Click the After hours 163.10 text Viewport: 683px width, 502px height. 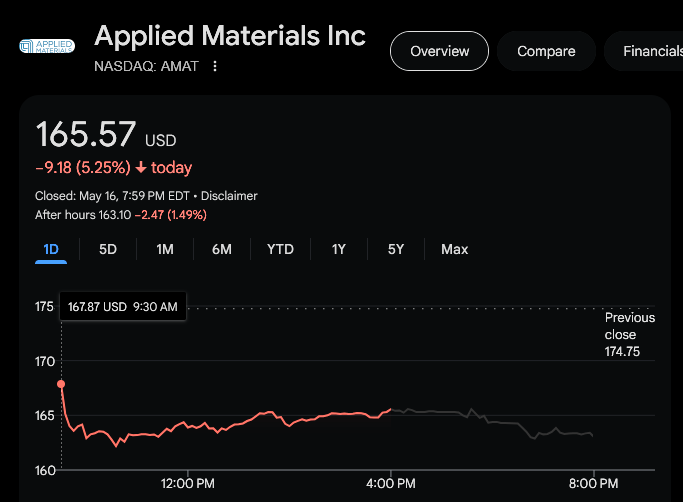coord(83,215)
